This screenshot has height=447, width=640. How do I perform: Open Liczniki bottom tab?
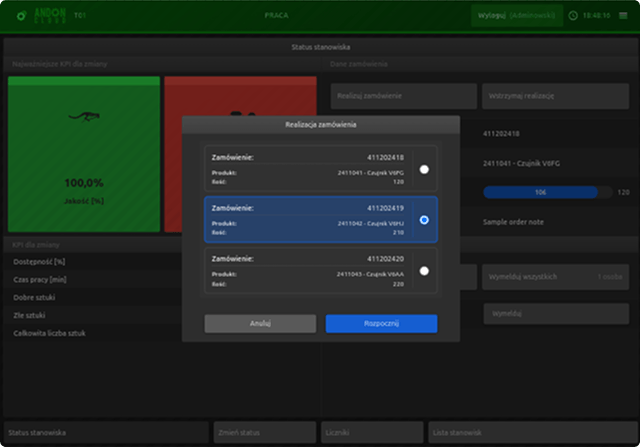(x=372, y=432)
